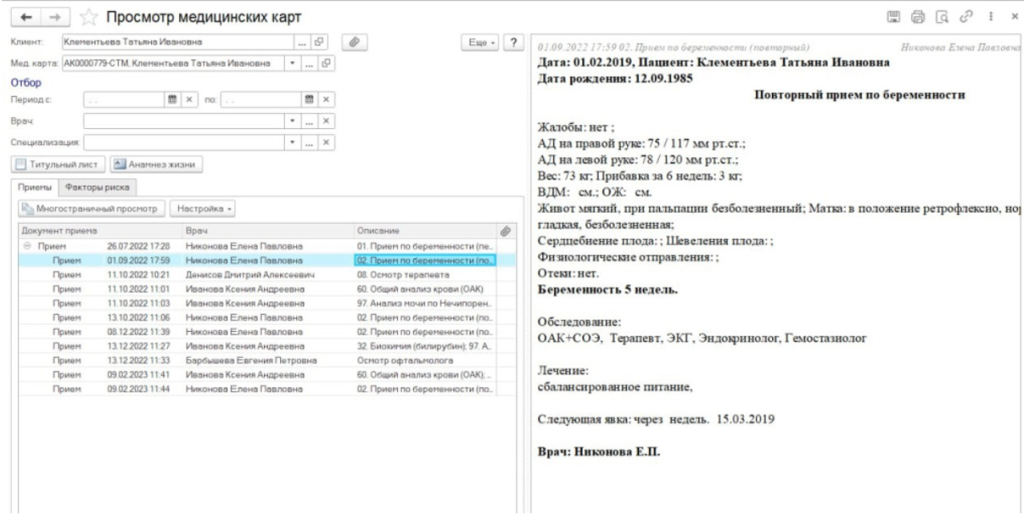Add form to favorites star
The width and height of the screenshot is (1024, 521).
[88, 17]
